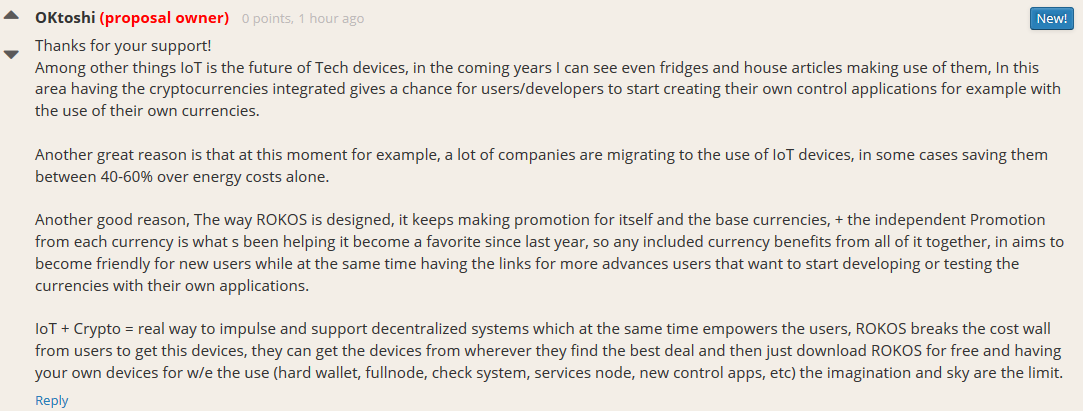Click the "Thanks for your support!" line

click(124, 46)
